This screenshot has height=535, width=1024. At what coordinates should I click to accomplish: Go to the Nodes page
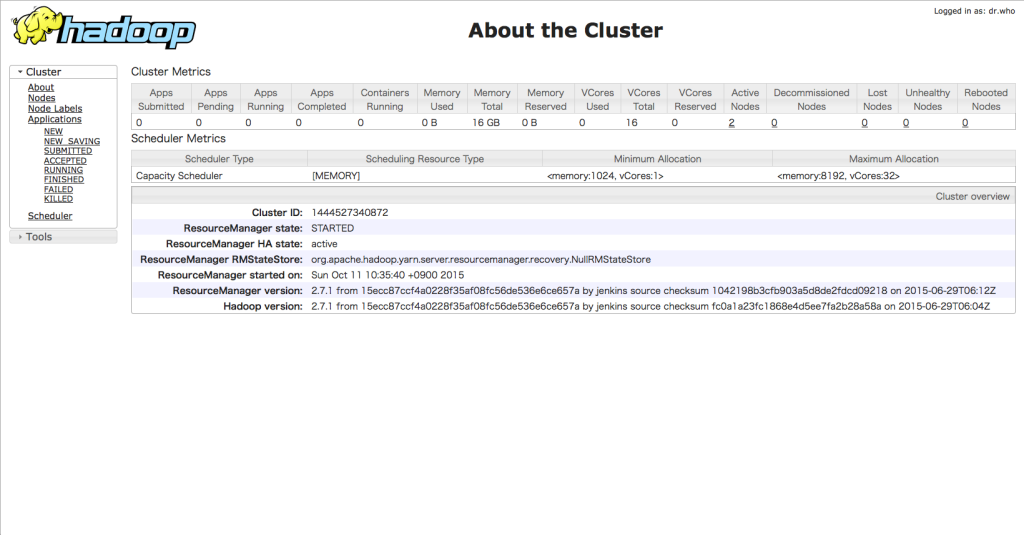42,98
